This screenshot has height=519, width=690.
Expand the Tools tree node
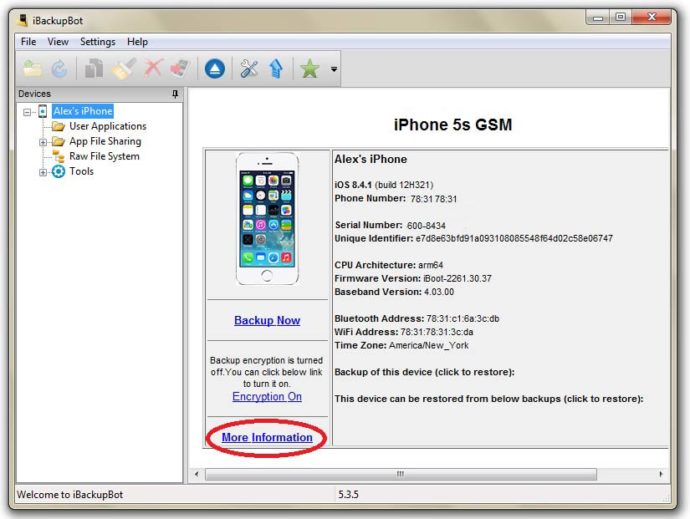coord(43,172)
